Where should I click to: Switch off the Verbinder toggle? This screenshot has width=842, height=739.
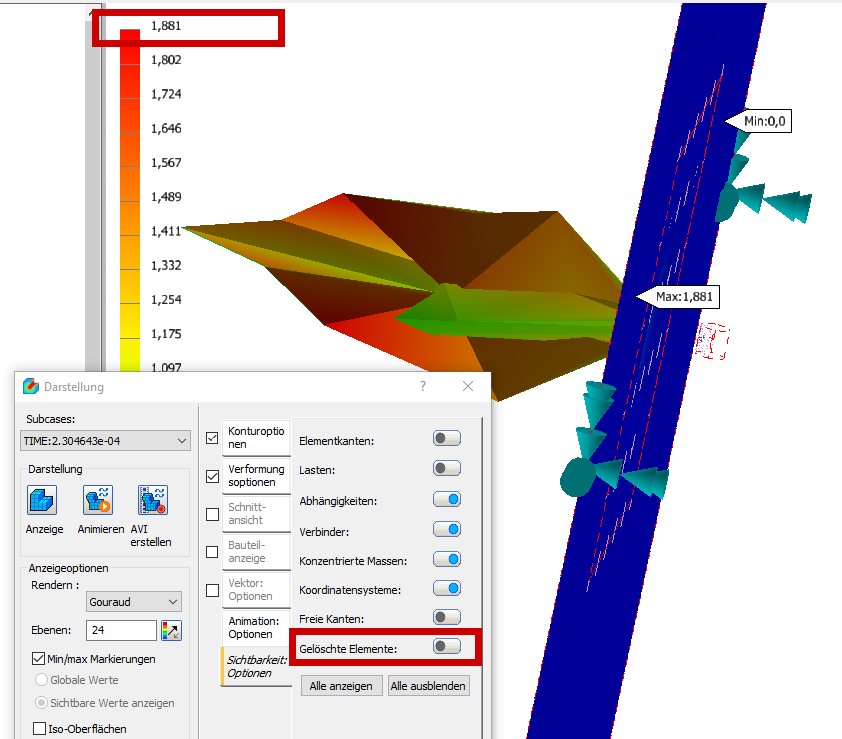[x=446, y=529]
